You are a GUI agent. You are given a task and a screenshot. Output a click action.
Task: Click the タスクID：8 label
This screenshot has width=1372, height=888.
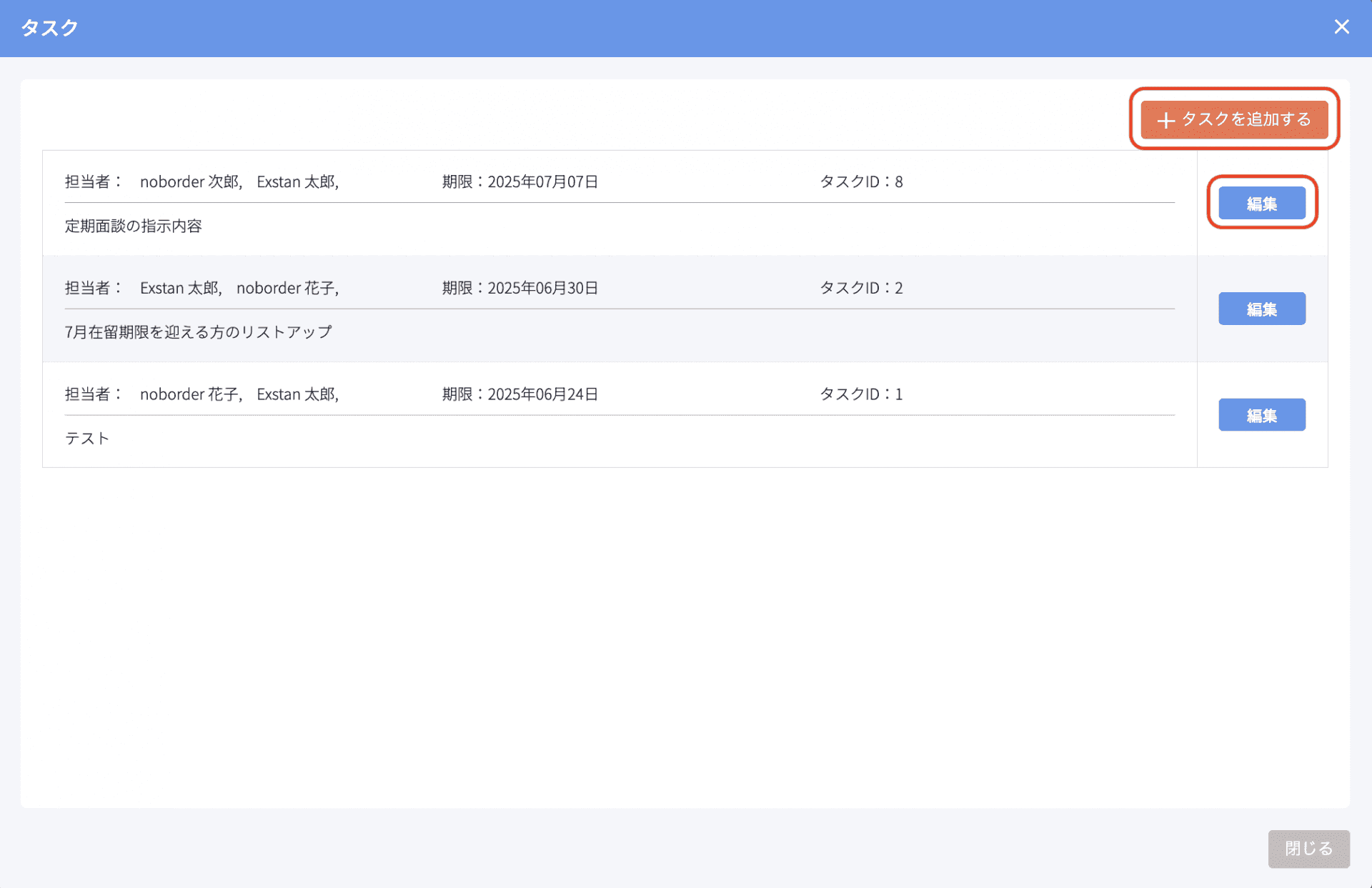pyautogui.click(x=861, y=182)
